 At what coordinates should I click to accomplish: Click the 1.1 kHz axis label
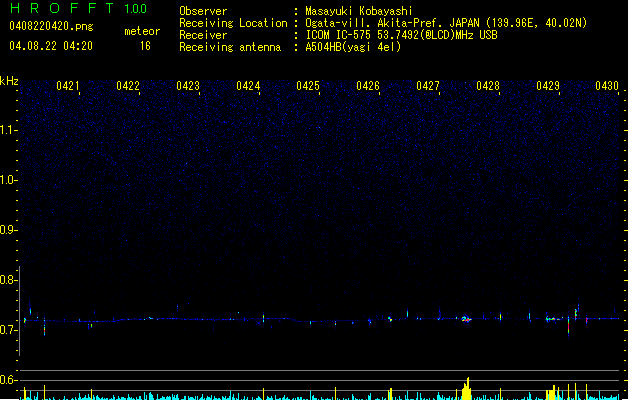(x=8, y=130)
